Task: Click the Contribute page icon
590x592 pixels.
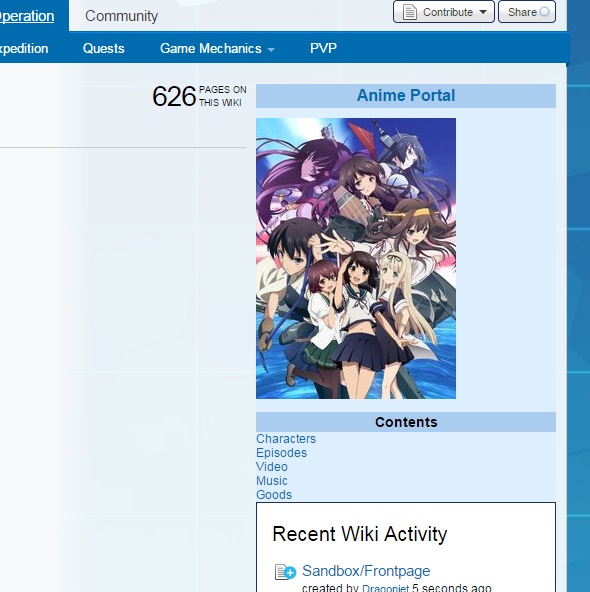Action: (x=409, y=12)
